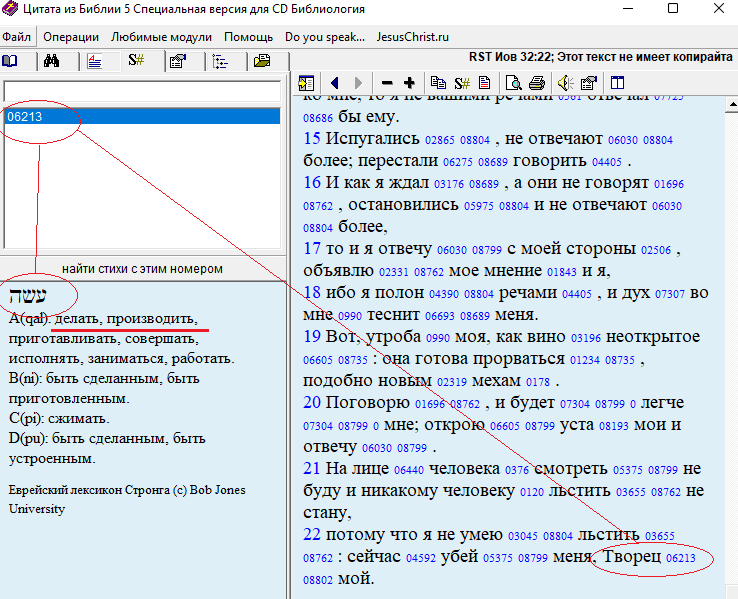Viewport: 738px width, 599px height.
Task: Open the binoculars search tab
Action: point(53,61)
